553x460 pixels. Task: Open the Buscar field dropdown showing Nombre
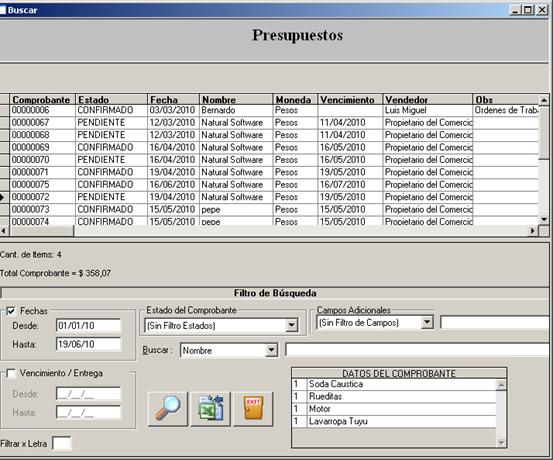[271, 350]
